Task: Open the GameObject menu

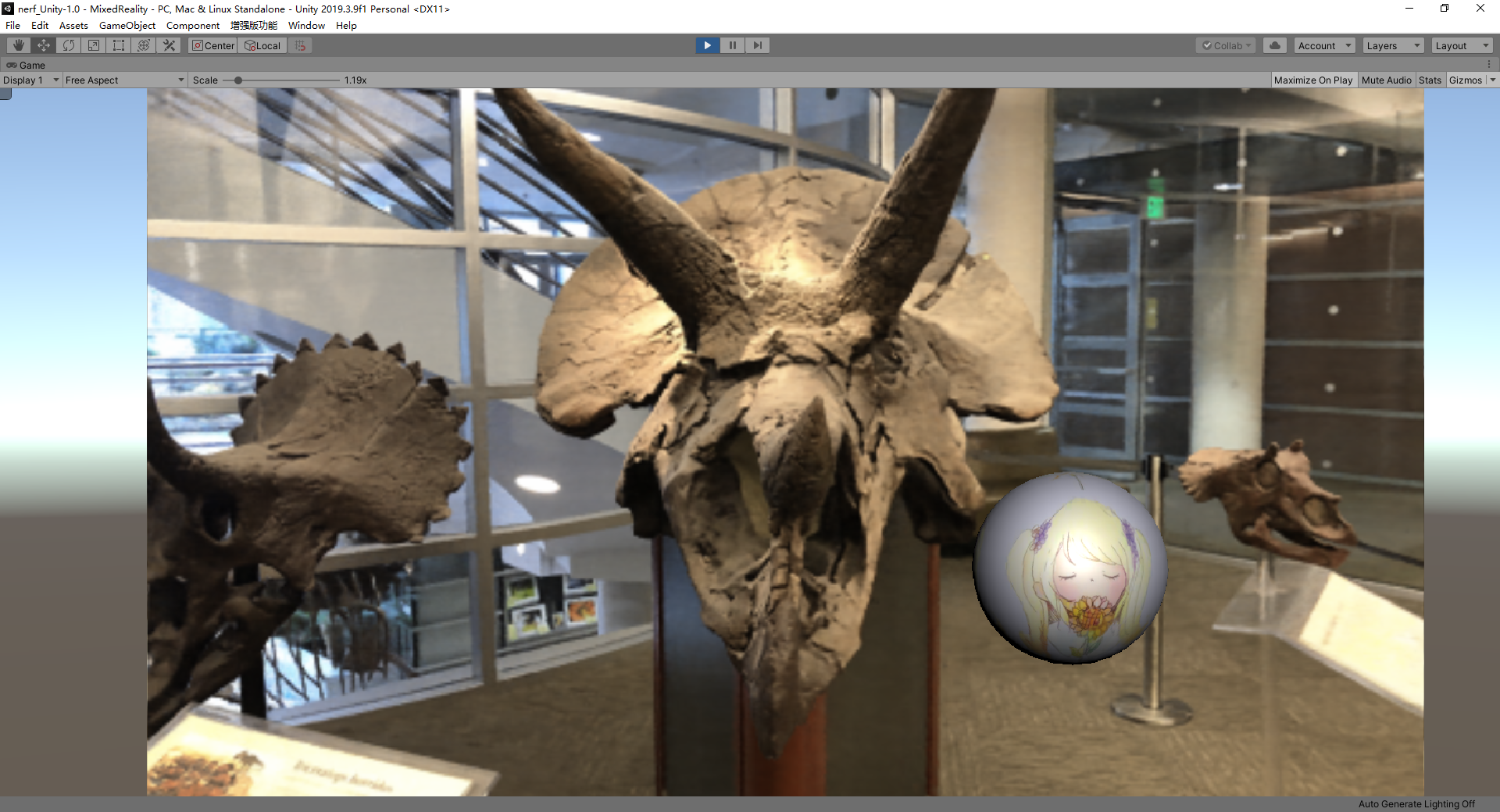Action: pos(127,25)
